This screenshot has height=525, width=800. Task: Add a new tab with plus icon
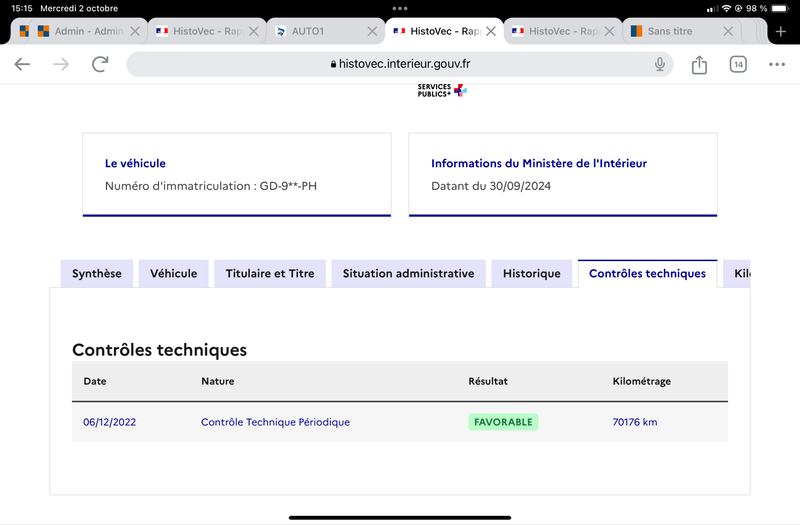tap(781, 32)
